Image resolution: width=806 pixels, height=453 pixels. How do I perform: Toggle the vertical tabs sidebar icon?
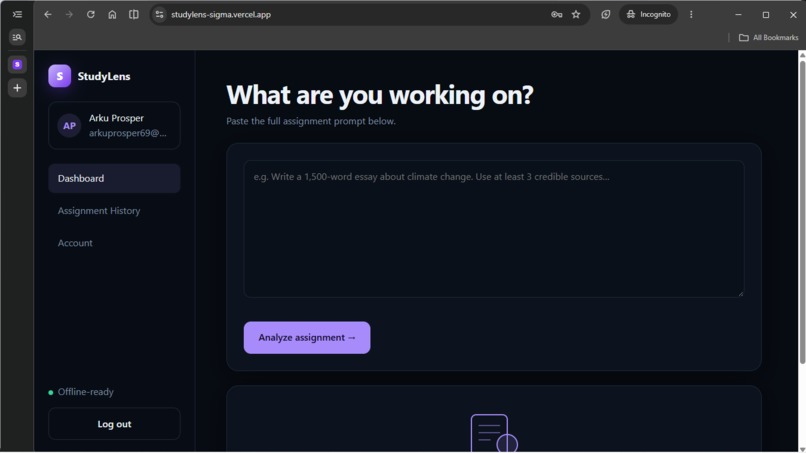pyautogui.click(x=17, y=14)
